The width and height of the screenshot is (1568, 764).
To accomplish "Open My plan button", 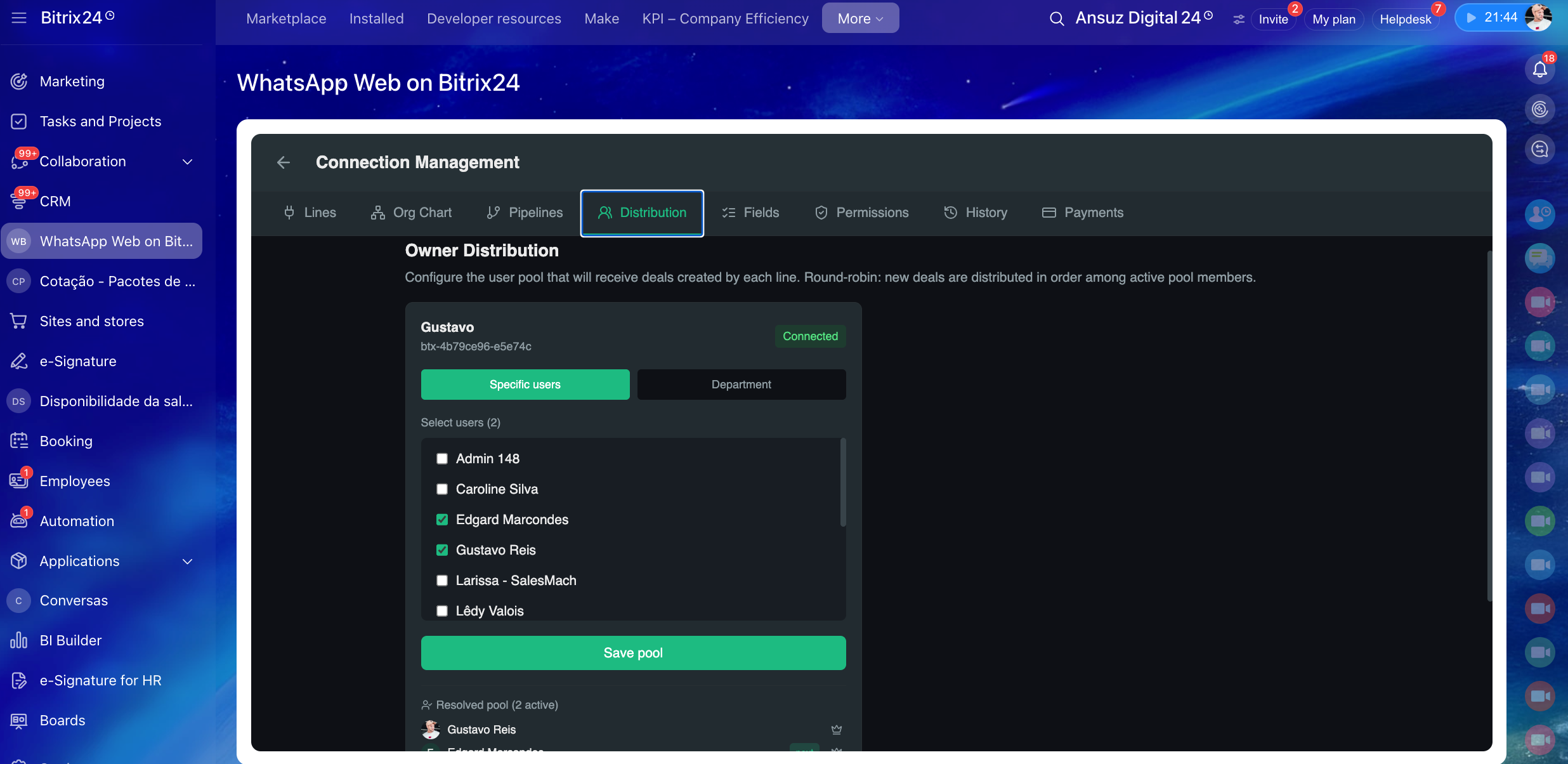I will pos(1334,19).
